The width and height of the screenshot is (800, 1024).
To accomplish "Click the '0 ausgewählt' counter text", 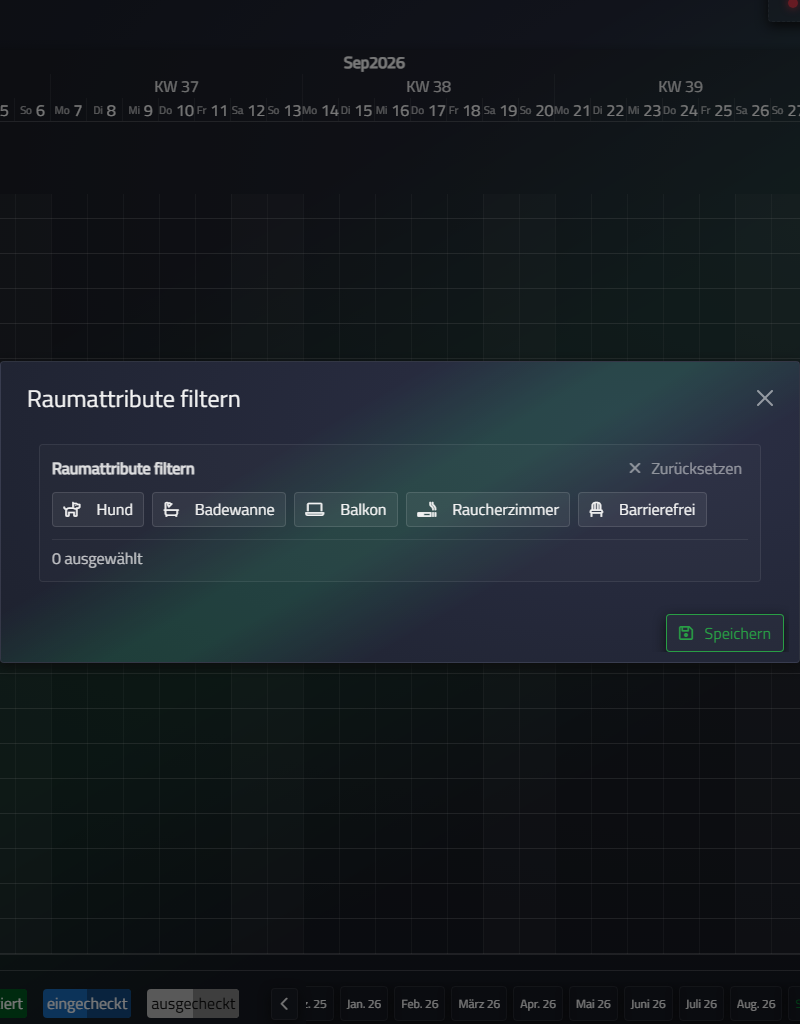I will (97, 559).
